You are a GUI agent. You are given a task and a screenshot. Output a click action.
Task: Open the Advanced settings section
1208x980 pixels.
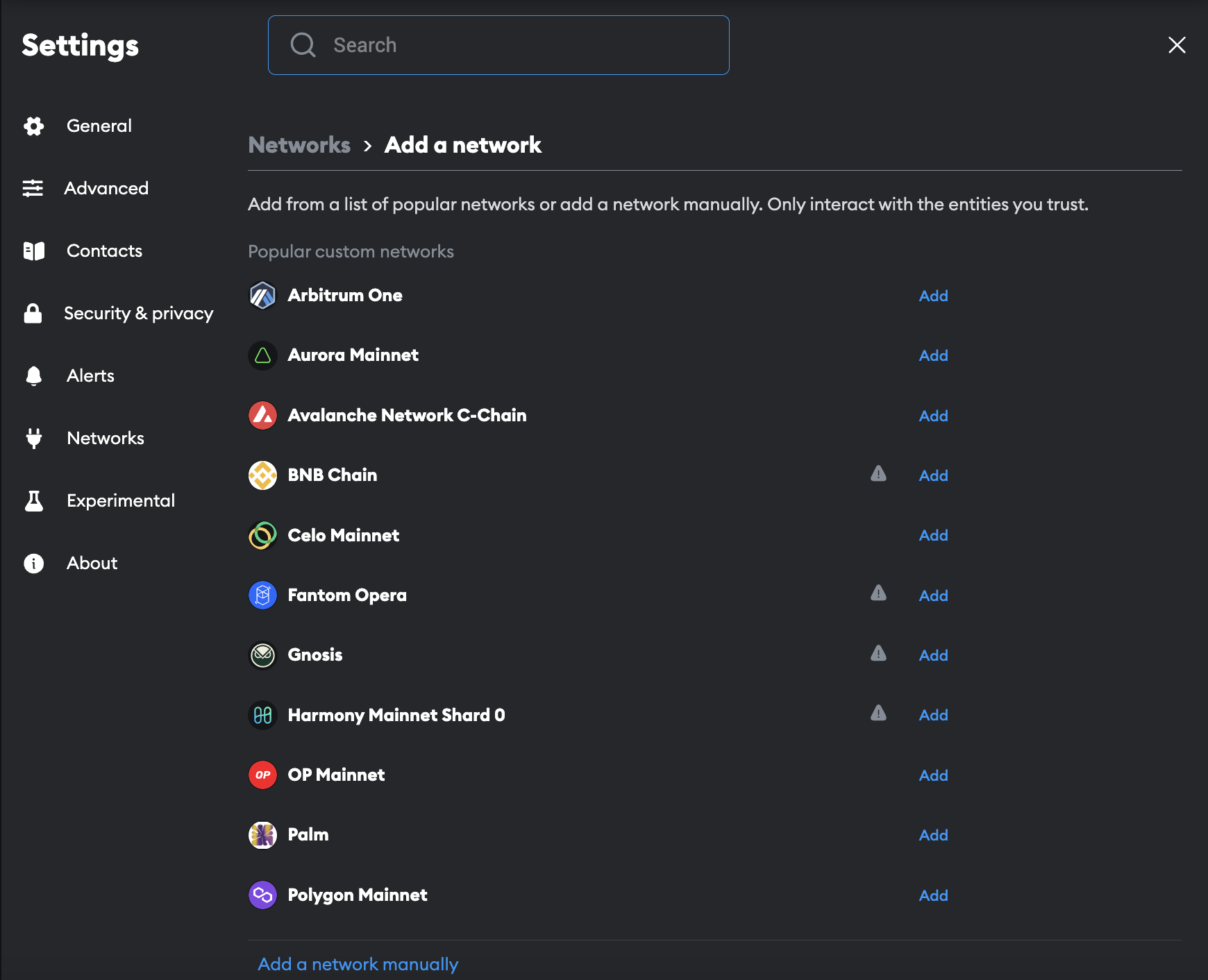pos(106,188)
